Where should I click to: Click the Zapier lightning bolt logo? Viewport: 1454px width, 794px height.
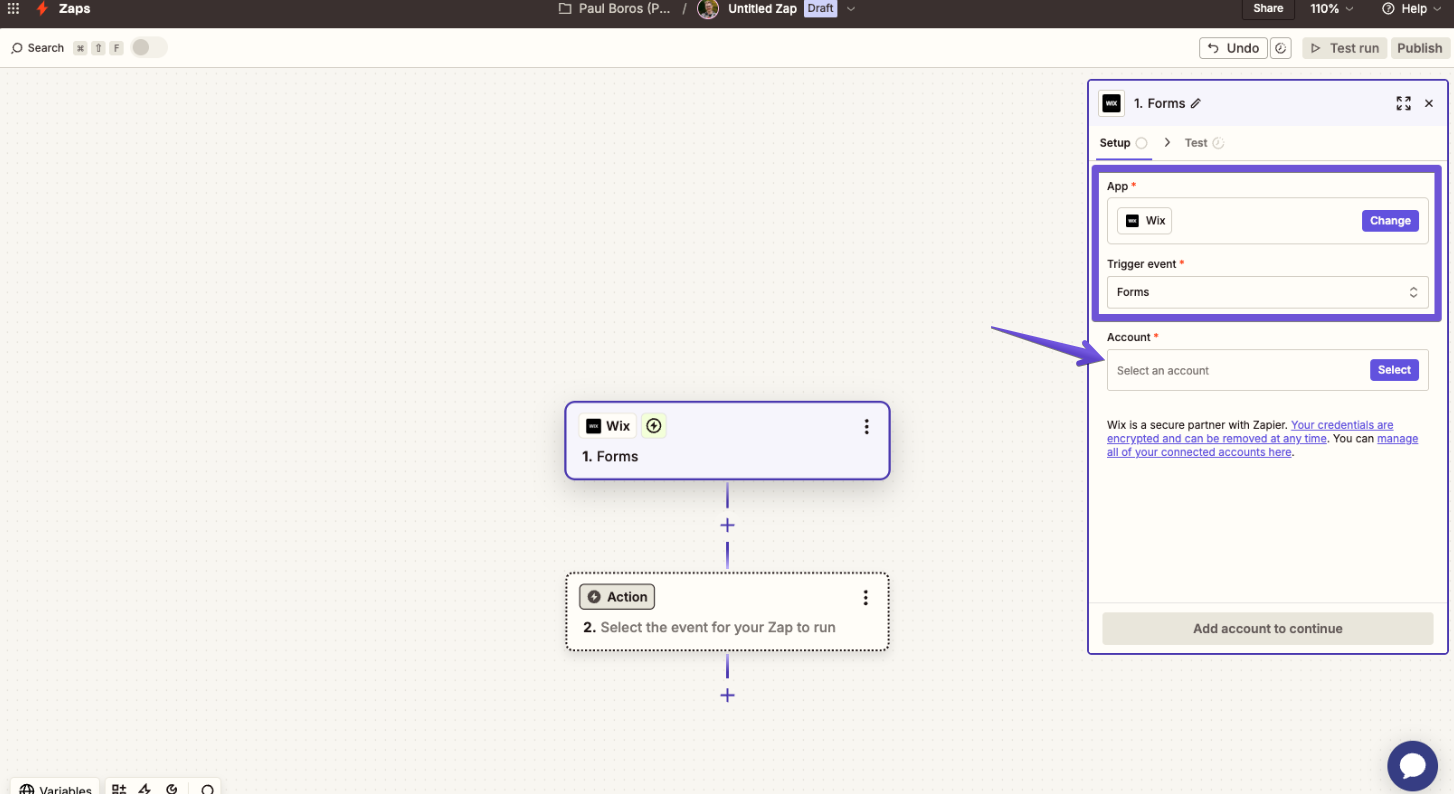click(42, 8)
